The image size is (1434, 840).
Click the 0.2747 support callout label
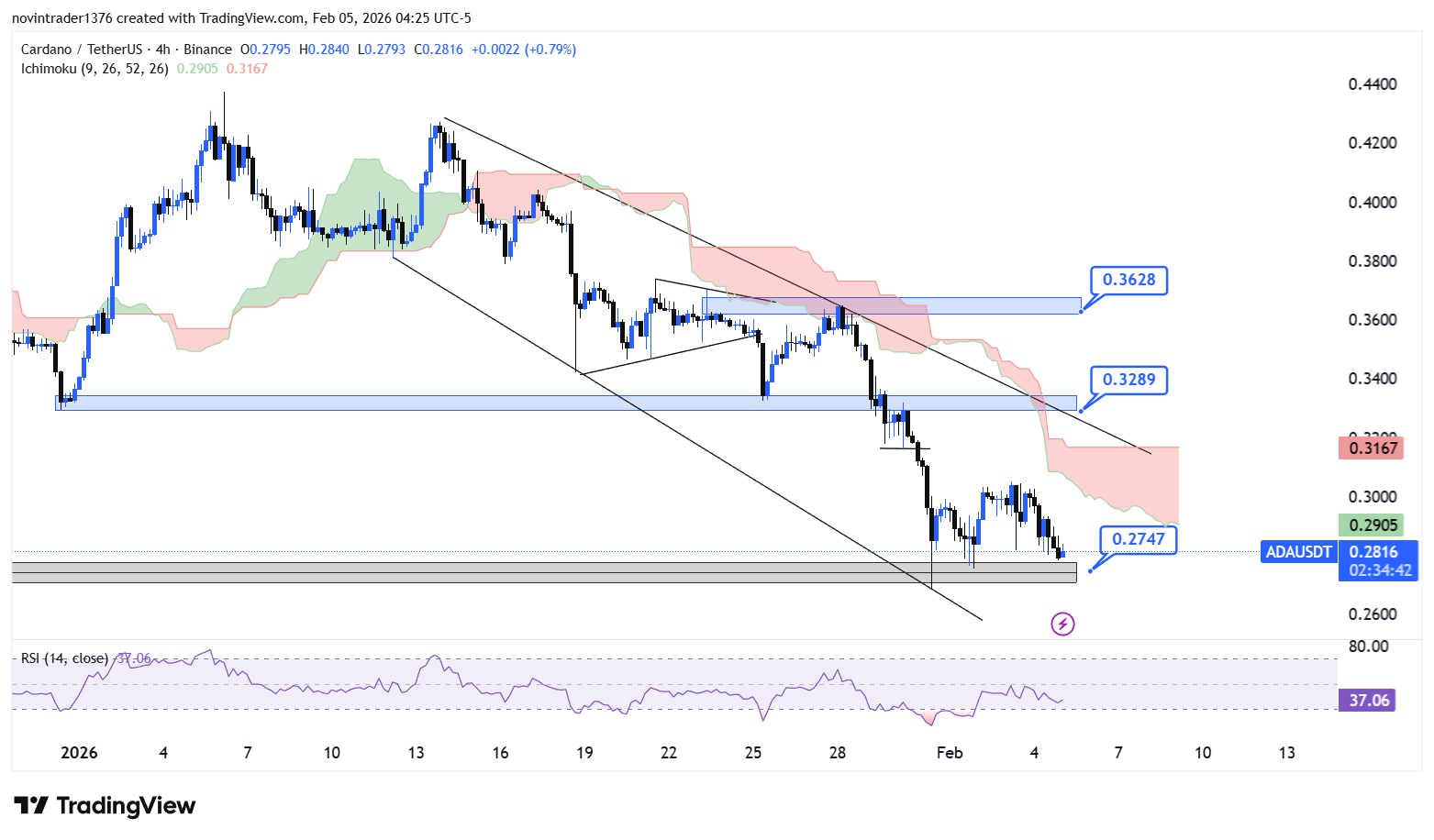tap(1138, 539)
